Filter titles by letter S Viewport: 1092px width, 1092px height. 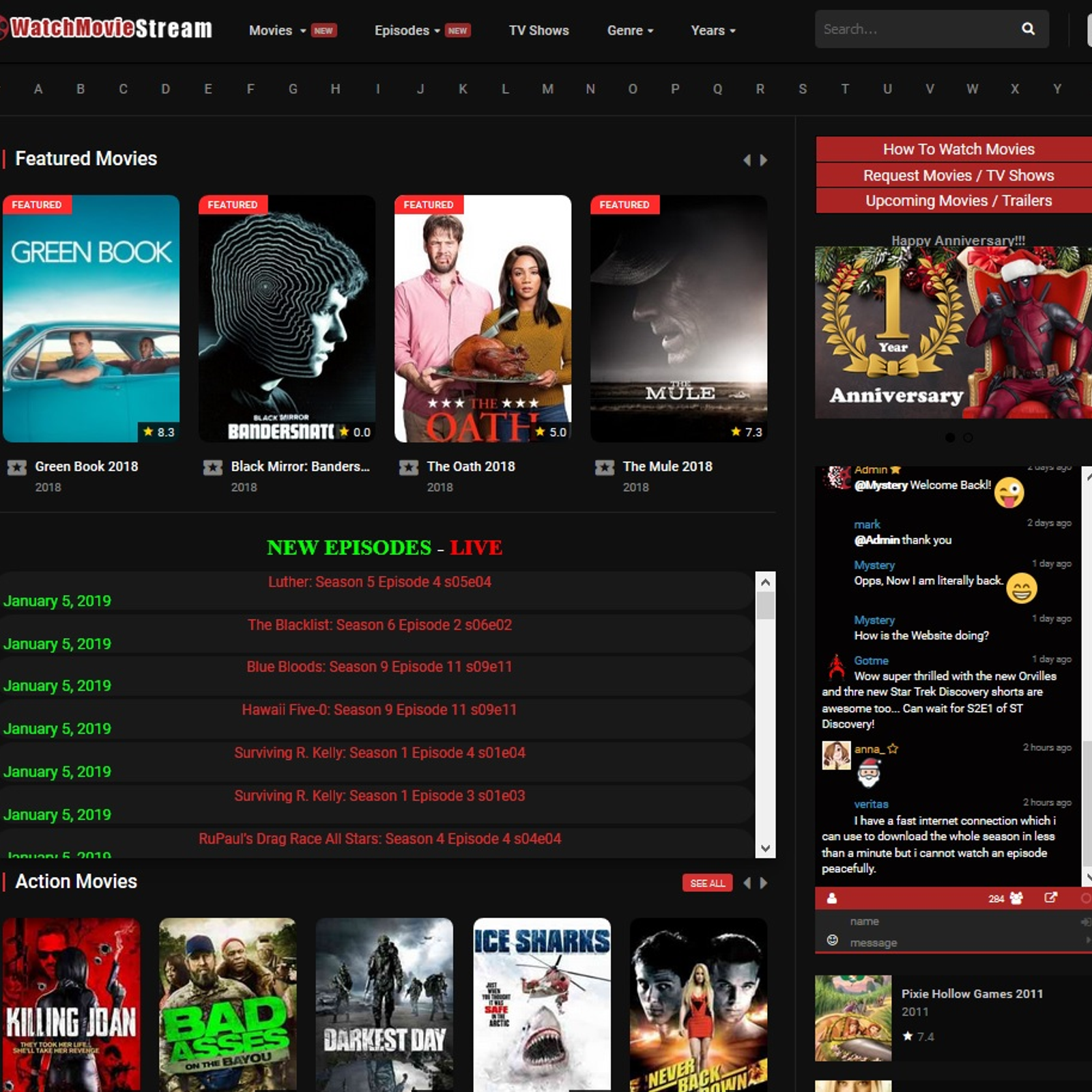tap(803, 89)
